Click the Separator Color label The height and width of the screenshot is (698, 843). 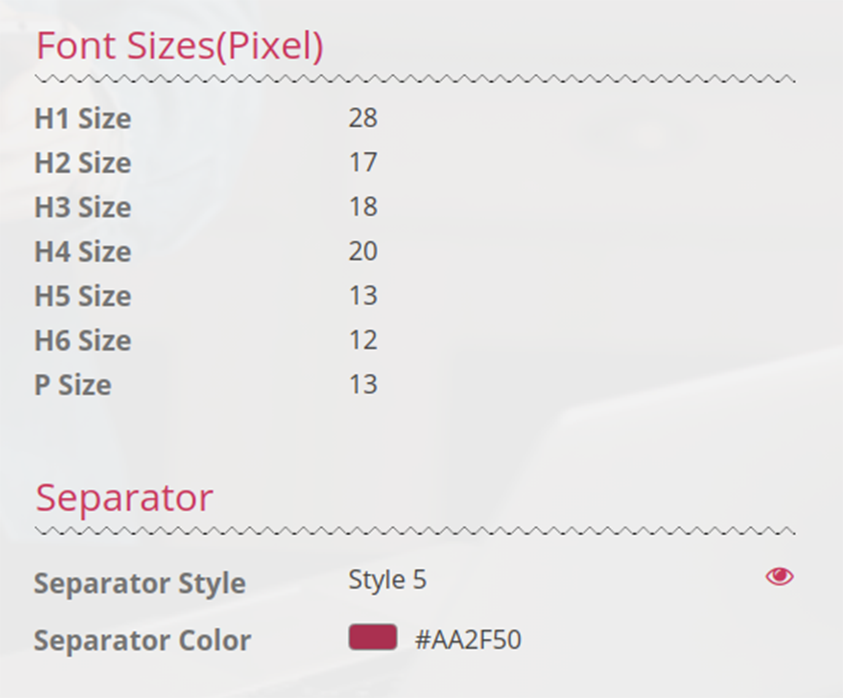coord(142,640)
